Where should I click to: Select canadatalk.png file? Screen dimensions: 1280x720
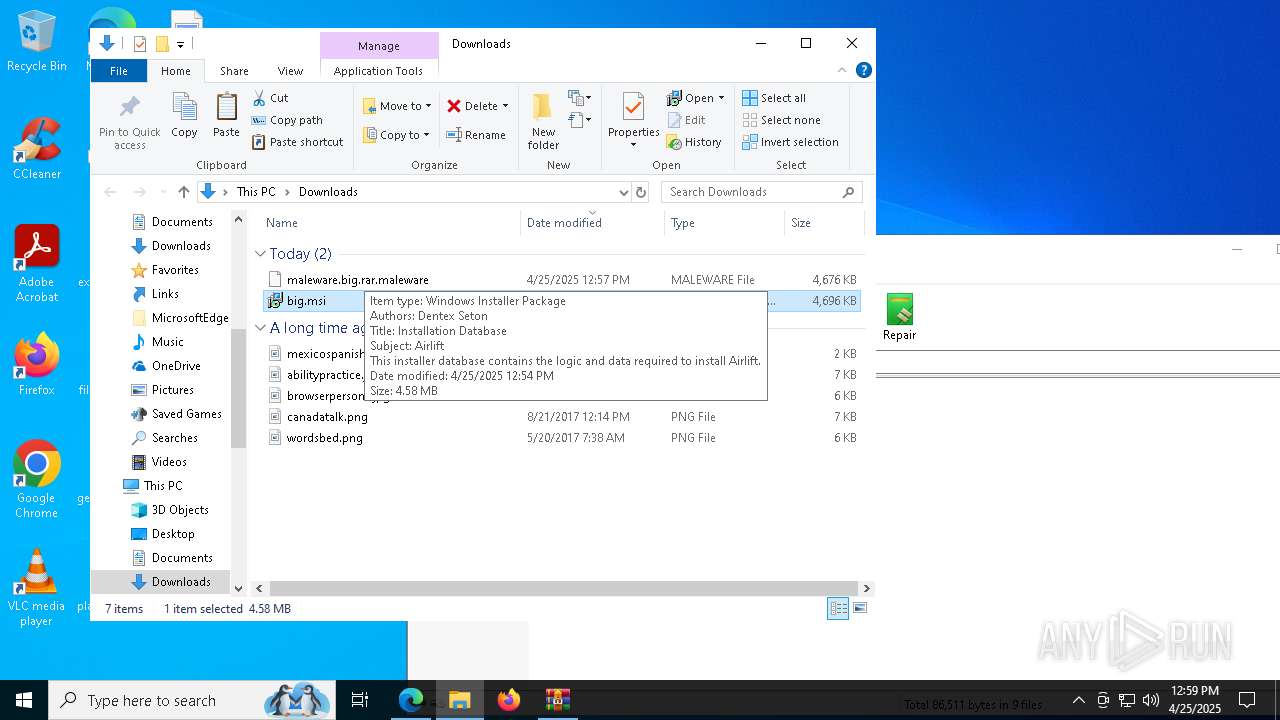coord(561,417)
